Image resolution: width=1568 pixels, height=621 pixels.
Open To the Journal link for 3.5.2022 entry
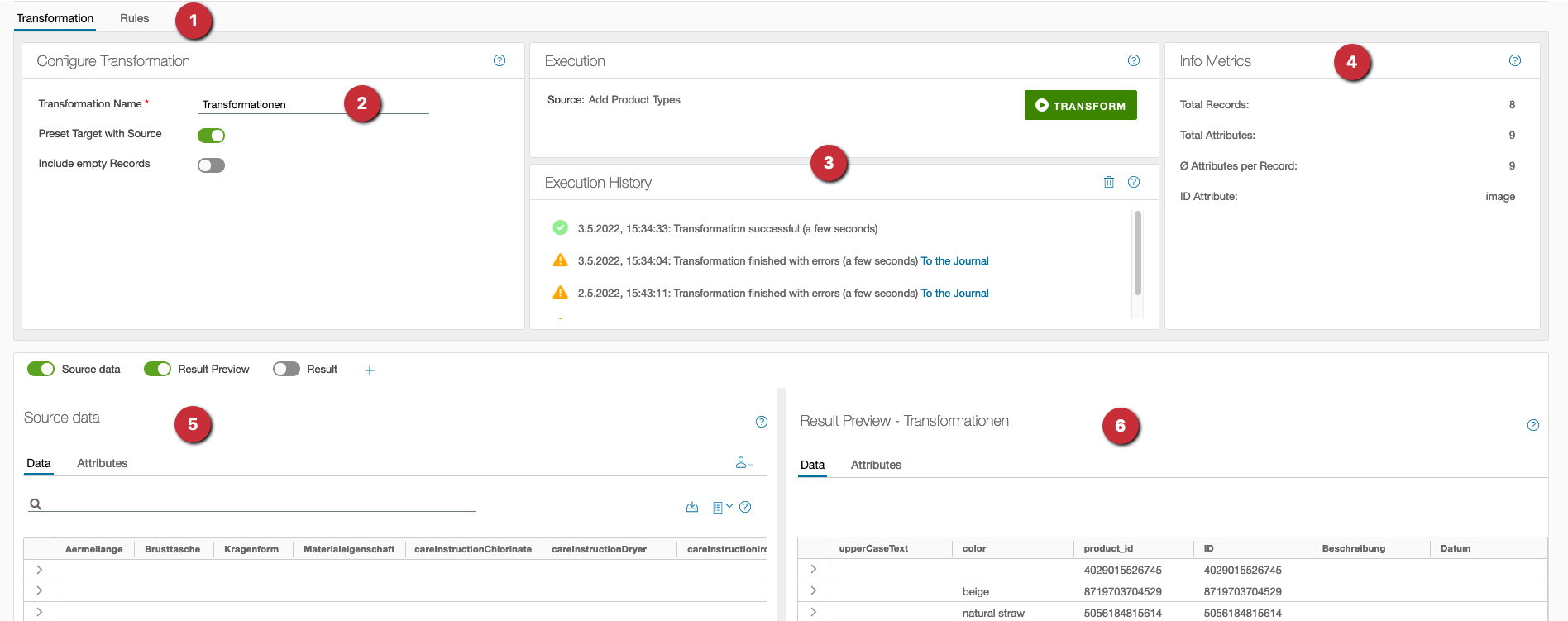[x=954, y=261]
